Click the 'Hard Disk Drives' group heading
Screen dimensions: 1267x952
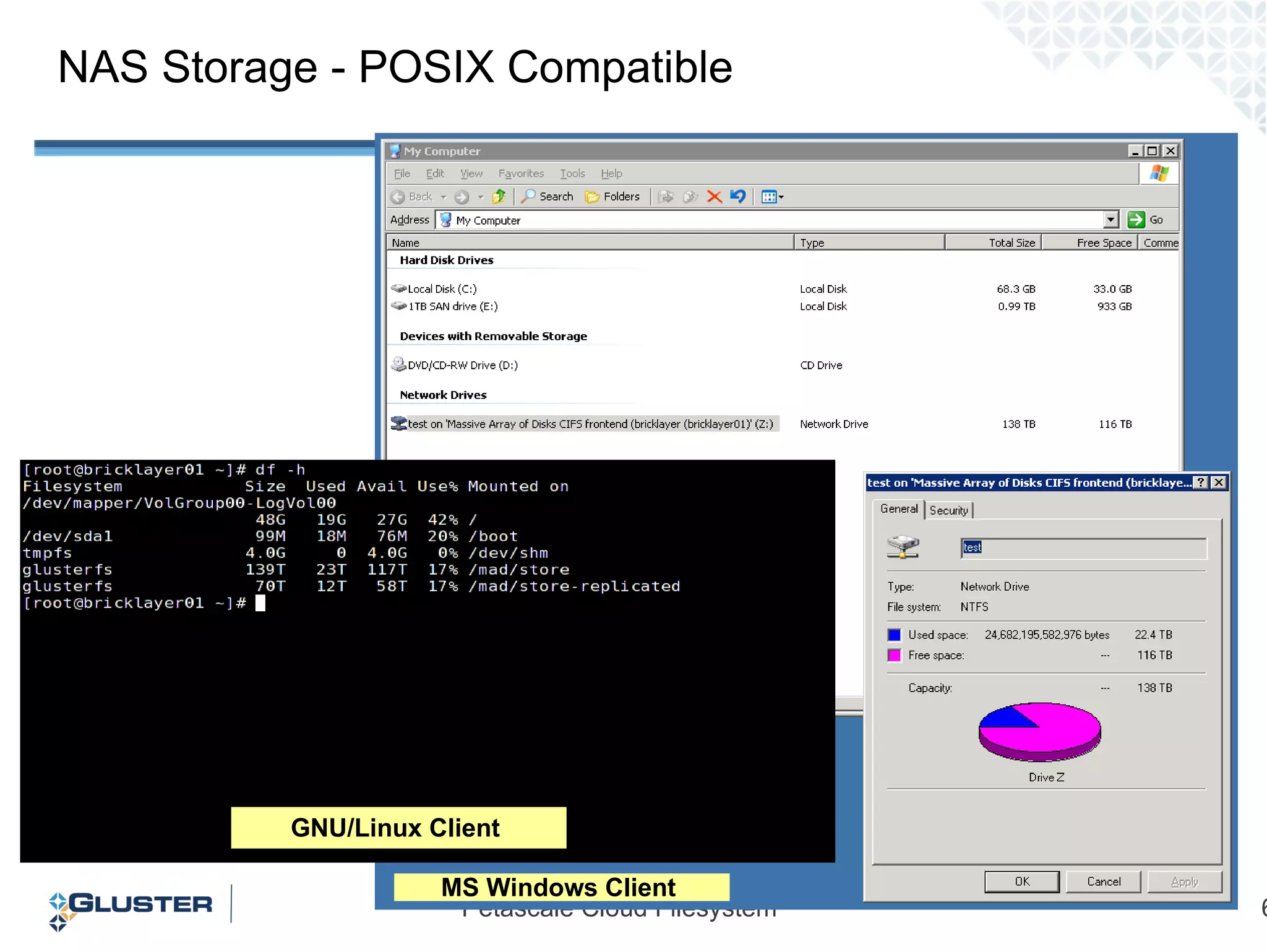(x=447, y=260)
